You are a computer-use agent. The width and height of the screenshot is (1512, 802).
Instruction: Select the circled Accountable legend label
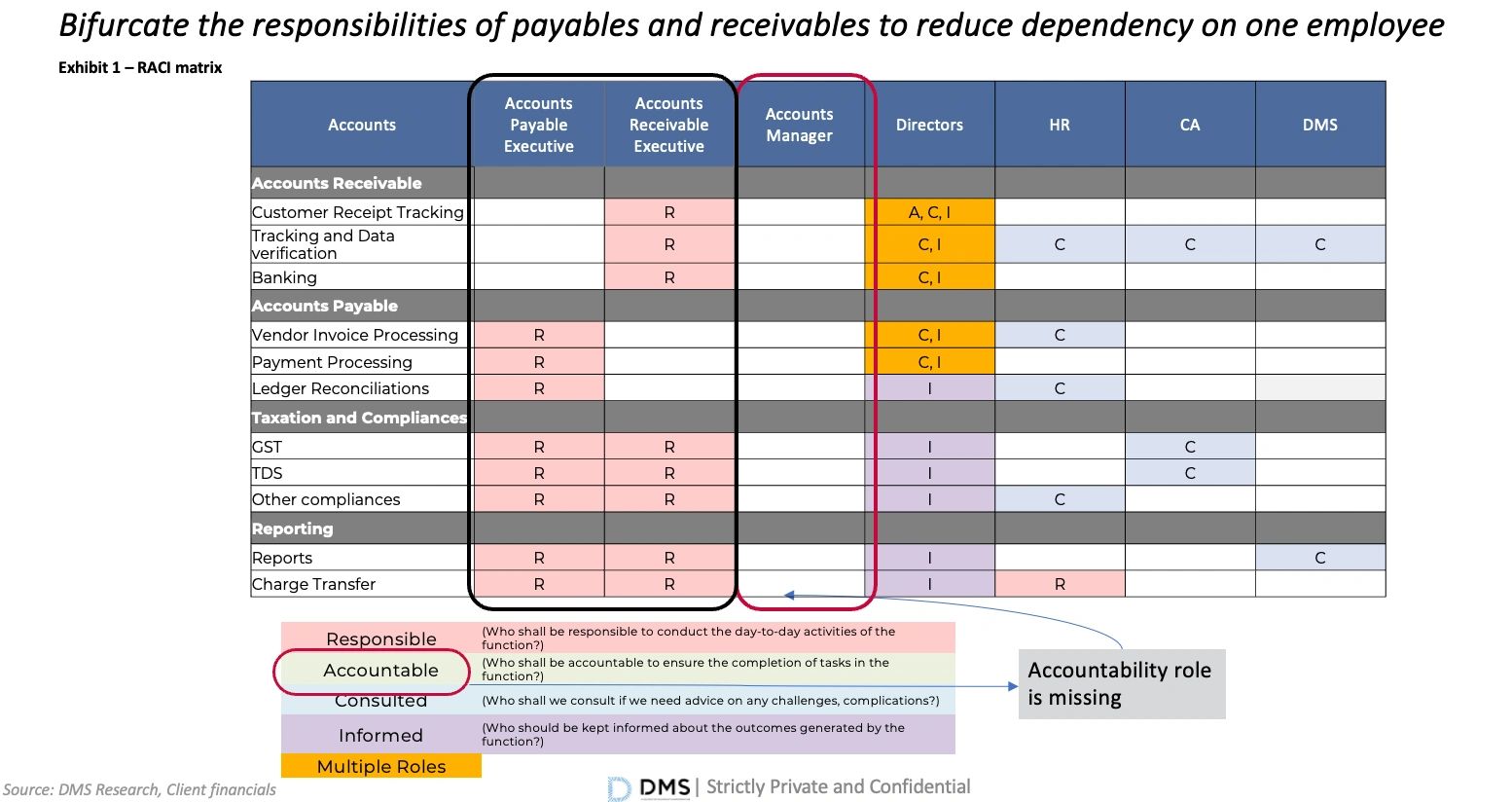tap(380, 671)
